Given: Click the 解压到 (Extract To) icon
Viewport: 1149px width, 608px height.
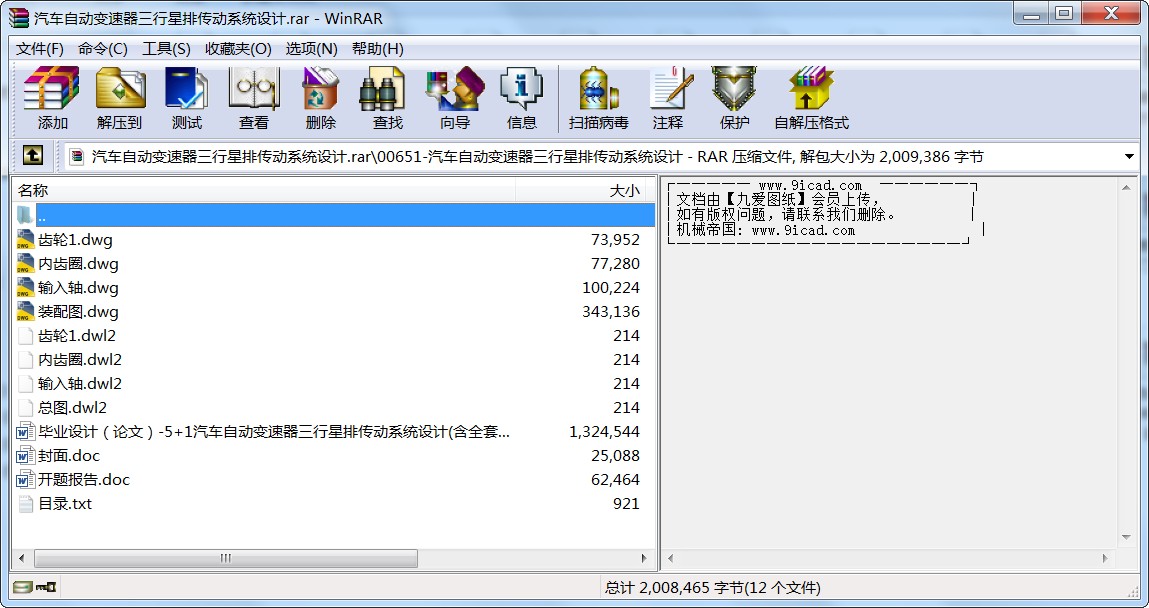Looking at the screenshot, I should (119, 98).
